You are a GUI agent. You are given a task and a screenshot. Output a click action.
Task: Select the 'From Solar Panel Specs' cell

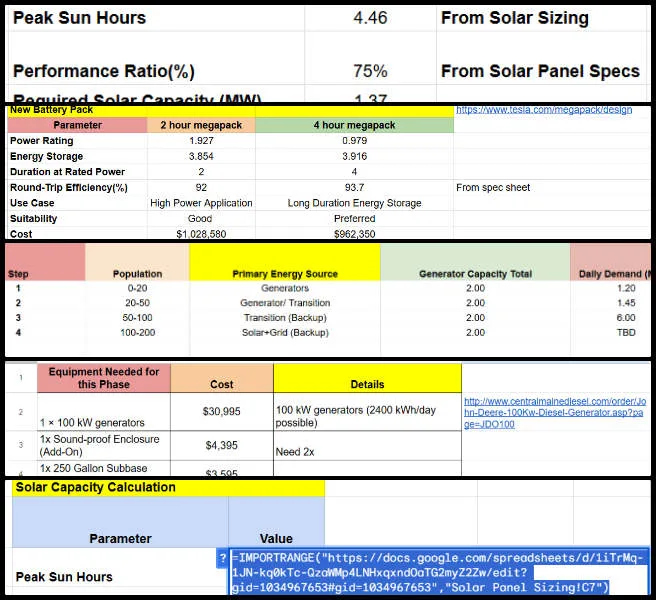click(543, 58)
